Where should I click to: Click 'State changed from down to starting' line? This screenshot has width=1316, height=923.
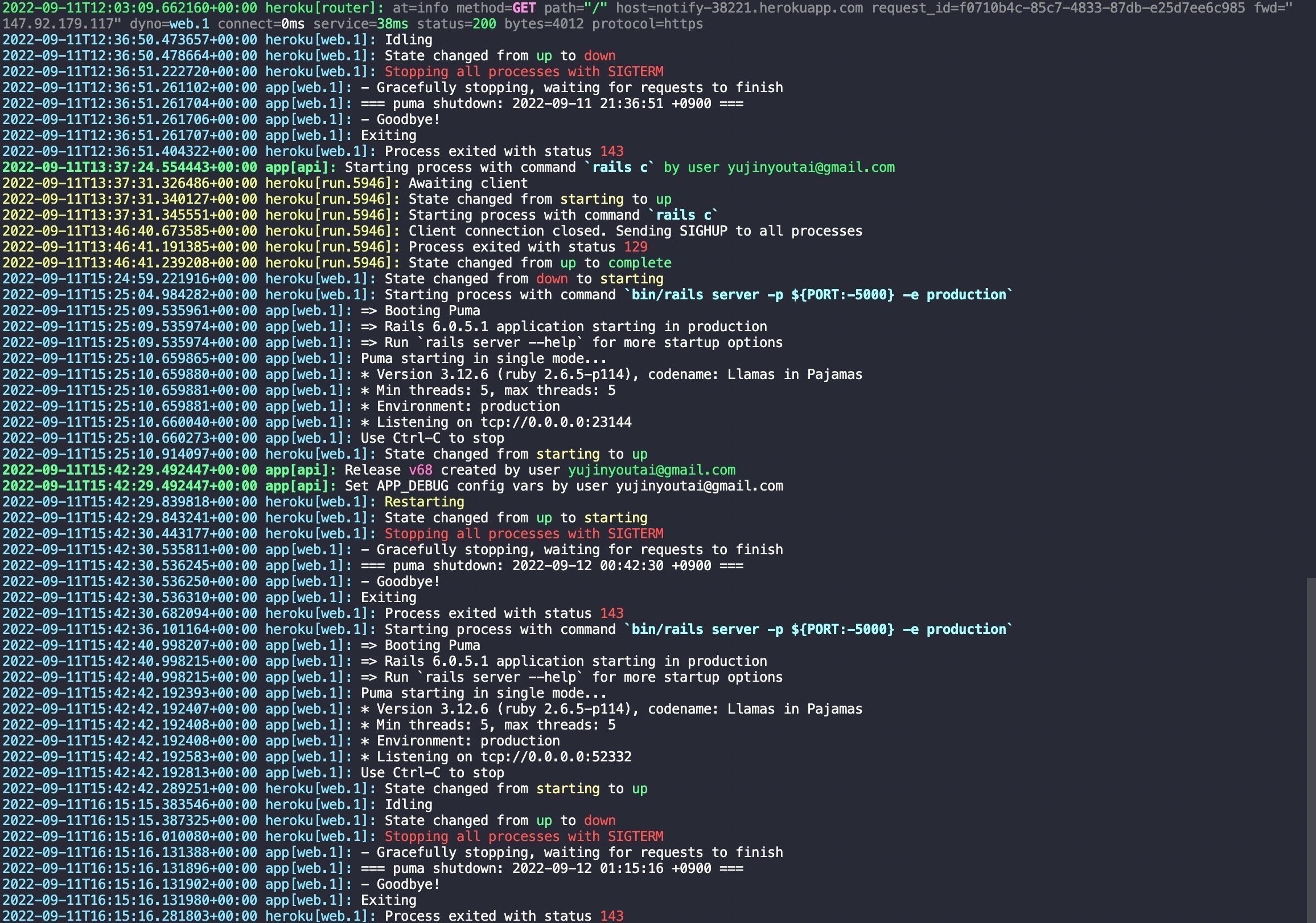(x=333, y=279)
